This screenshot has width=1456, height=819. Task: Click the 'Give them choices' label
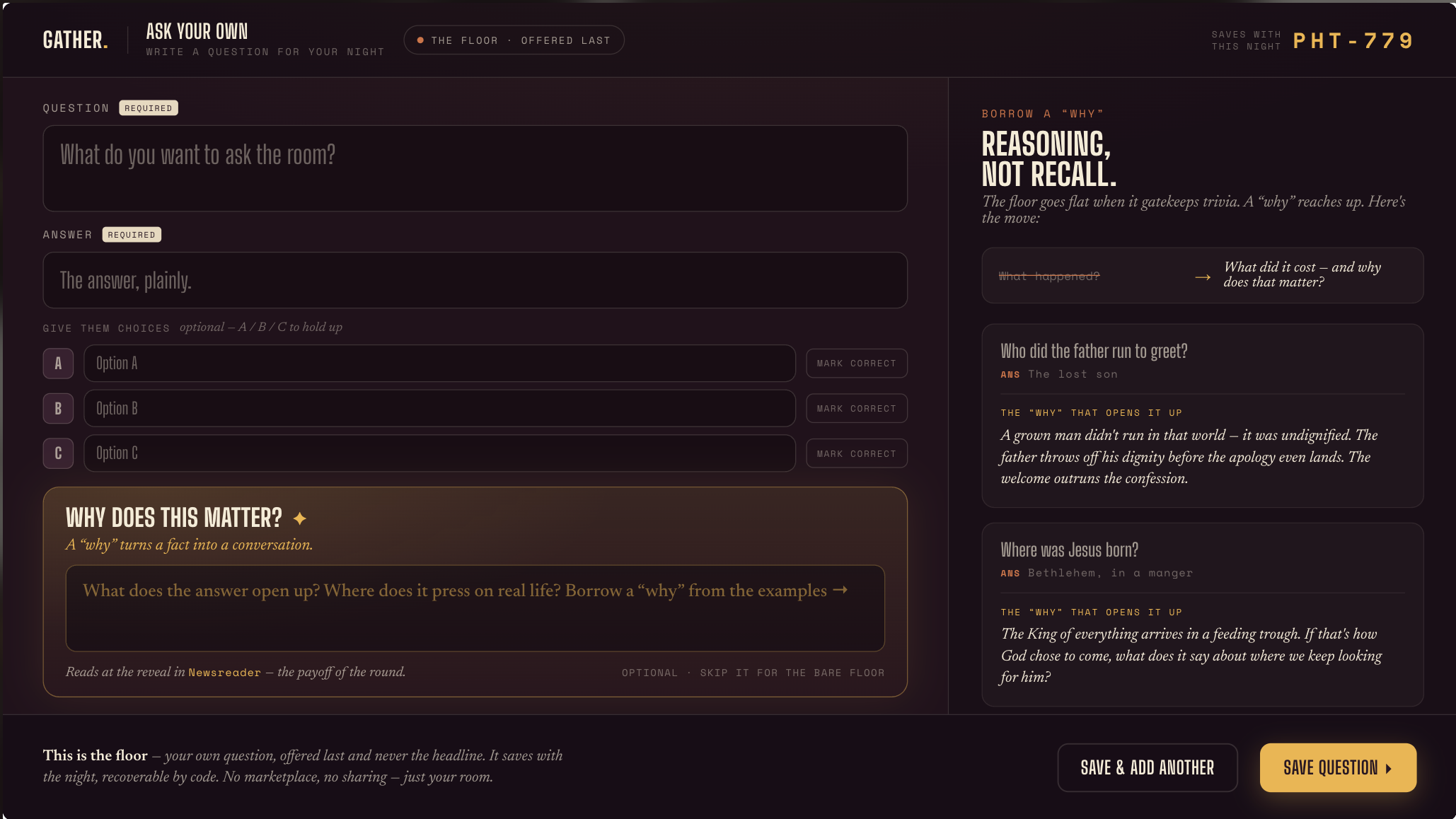[106, 328]
